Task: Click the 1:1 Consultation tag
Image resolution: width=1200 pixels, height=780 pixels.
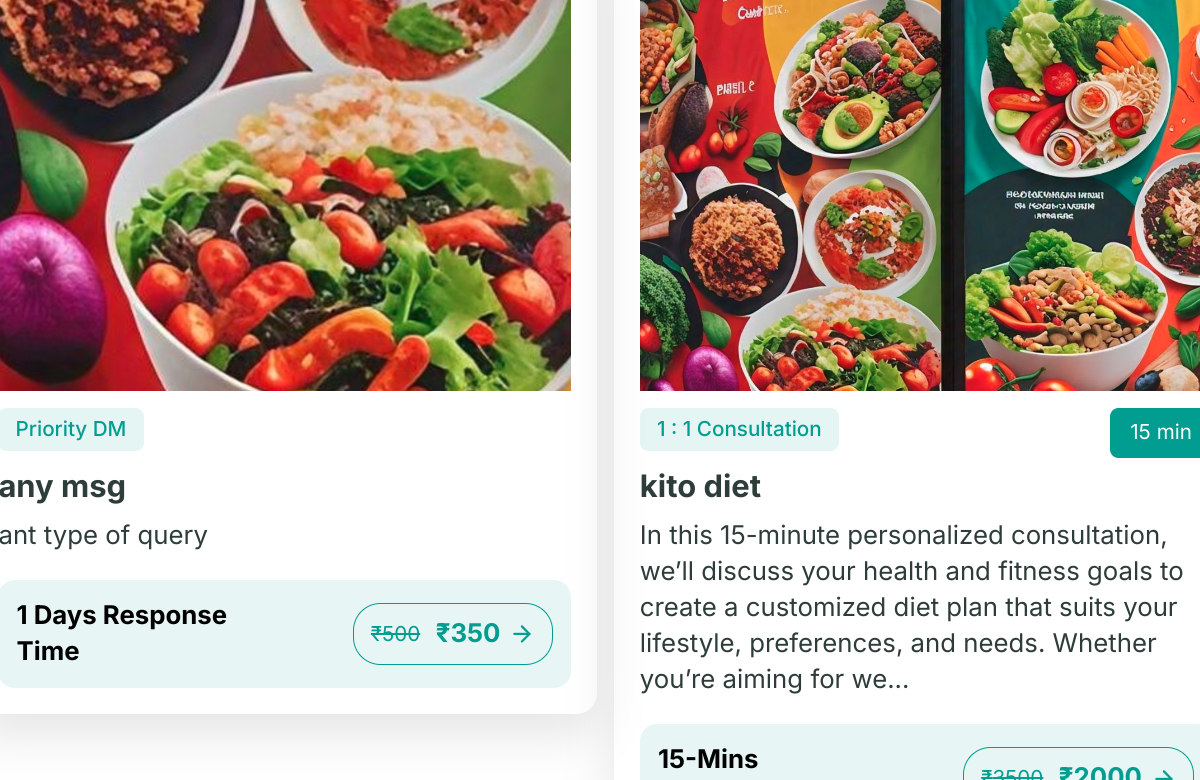Action: tap(739, 429)
